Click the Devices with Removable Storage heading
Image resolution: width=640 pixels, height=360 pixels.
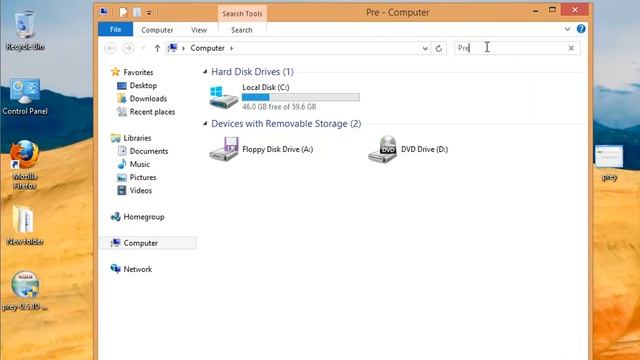coord(286,124)
